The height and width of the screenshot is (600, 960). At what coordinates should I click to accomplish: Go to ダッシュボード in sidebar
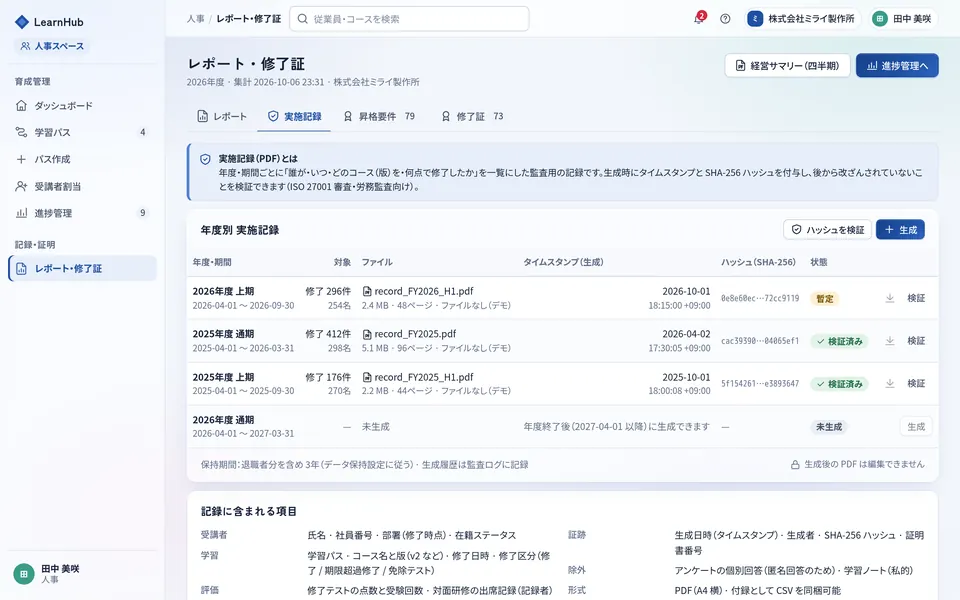coord(82,106)
